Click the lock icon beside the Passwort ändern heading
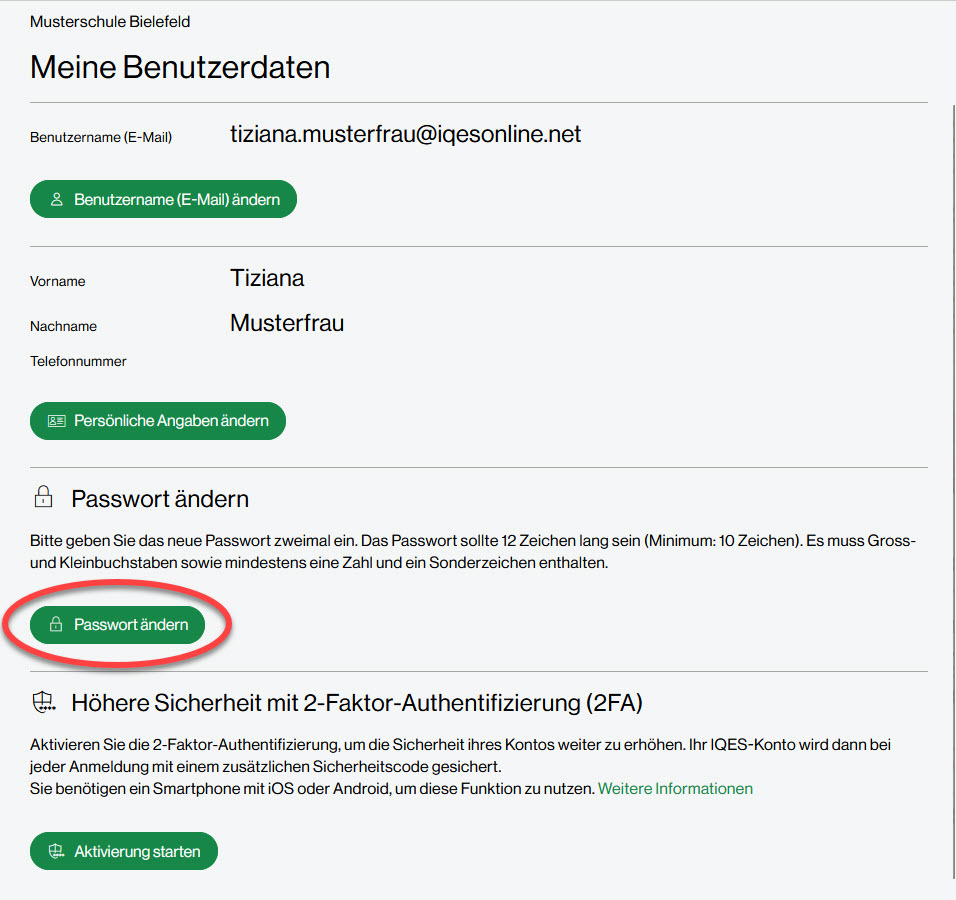956x900 pixels. click(43, 497)
